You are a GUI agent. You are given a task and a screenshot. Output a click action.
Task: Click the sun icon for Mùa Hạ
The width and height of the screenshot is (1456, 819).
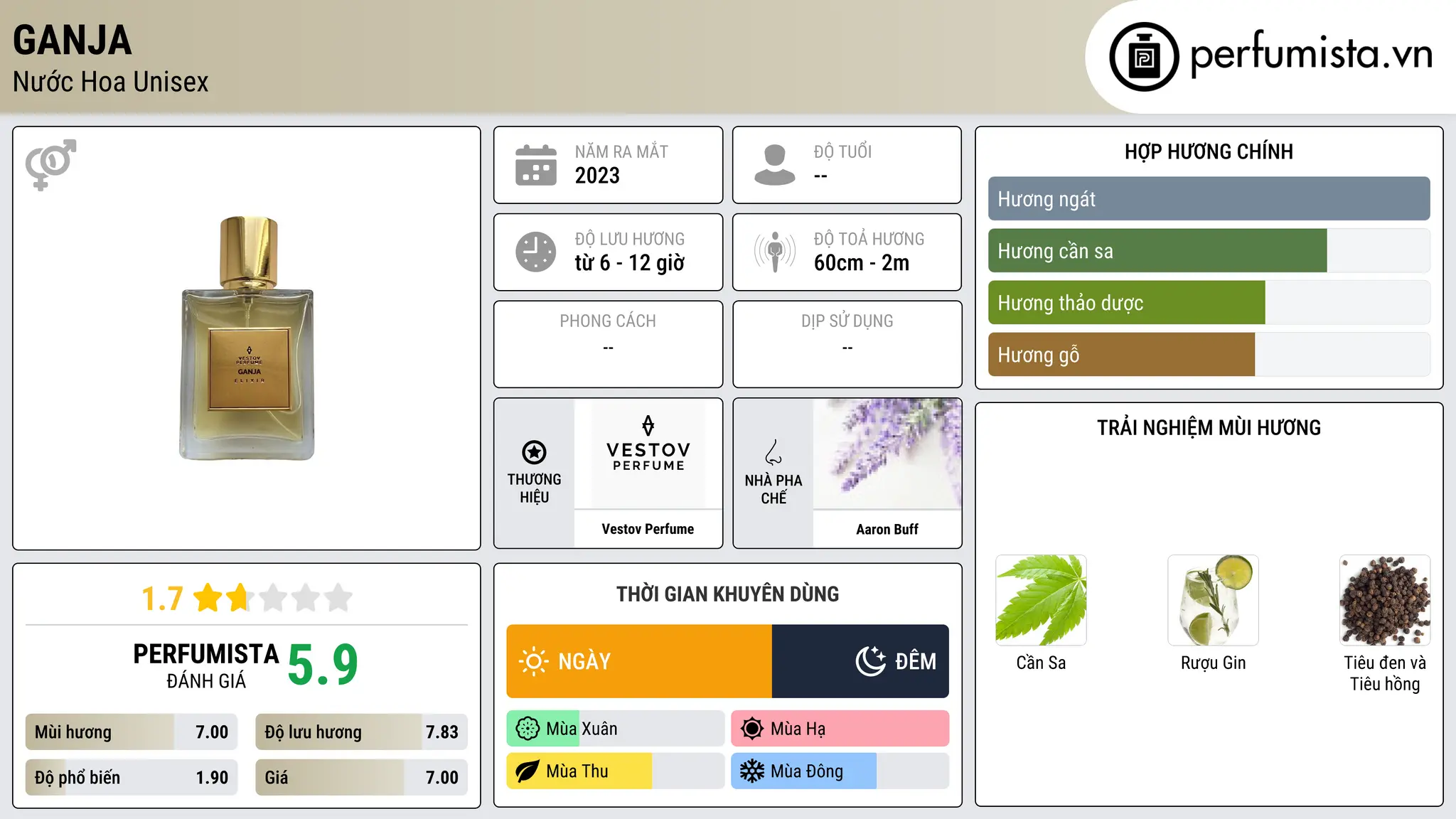(752, 729)
